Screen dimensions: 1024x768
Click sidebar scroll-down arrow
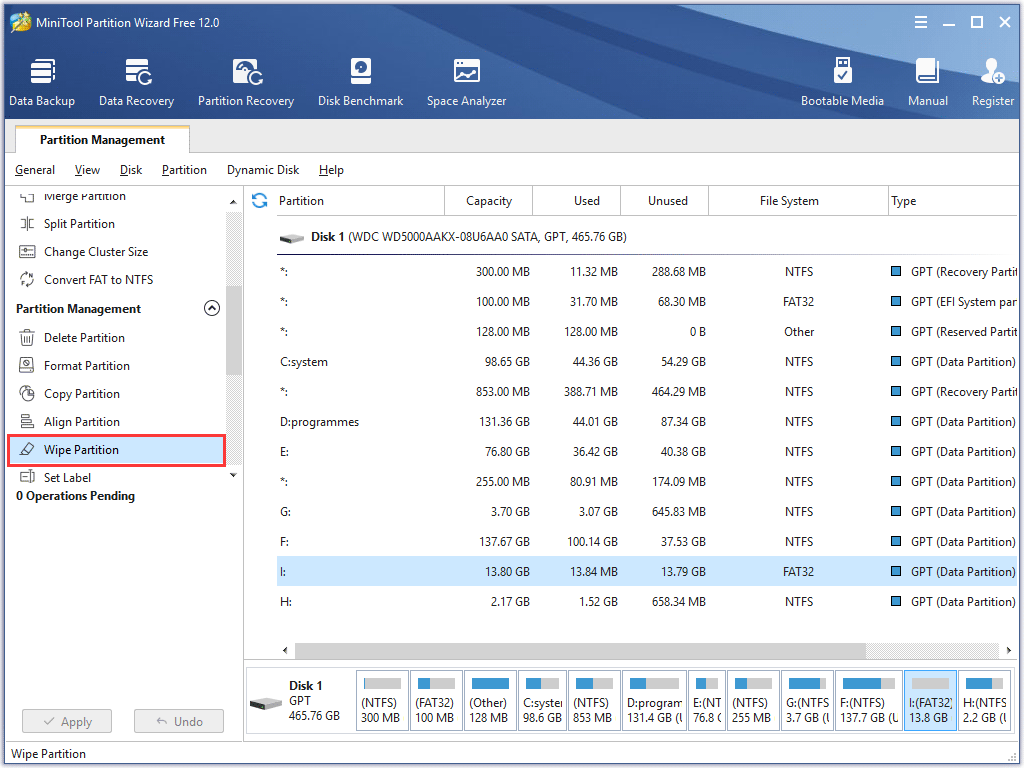[x=233, y=475]
